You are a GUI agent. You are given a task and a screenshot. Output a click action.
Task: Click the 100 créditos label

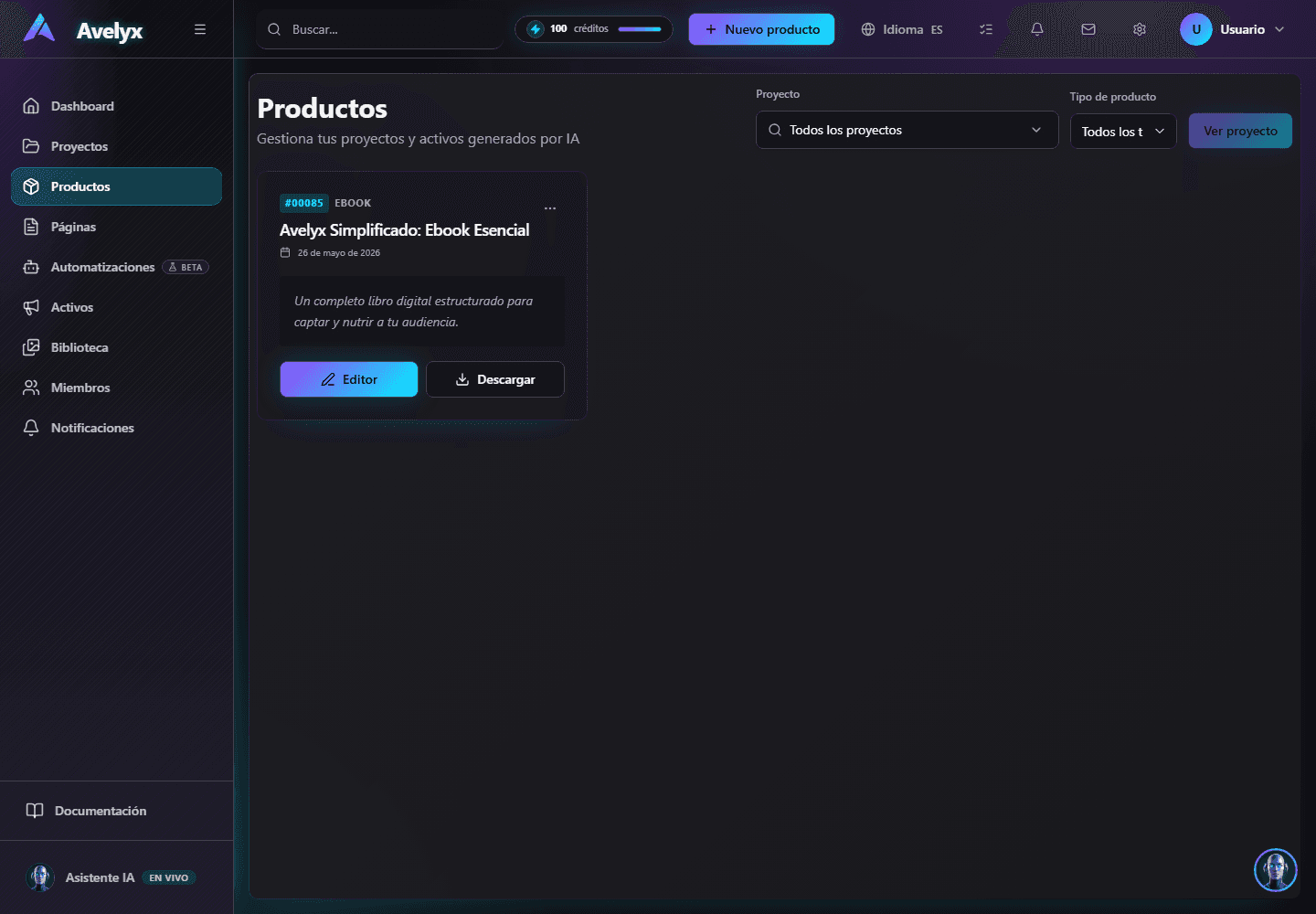point(579,28)
